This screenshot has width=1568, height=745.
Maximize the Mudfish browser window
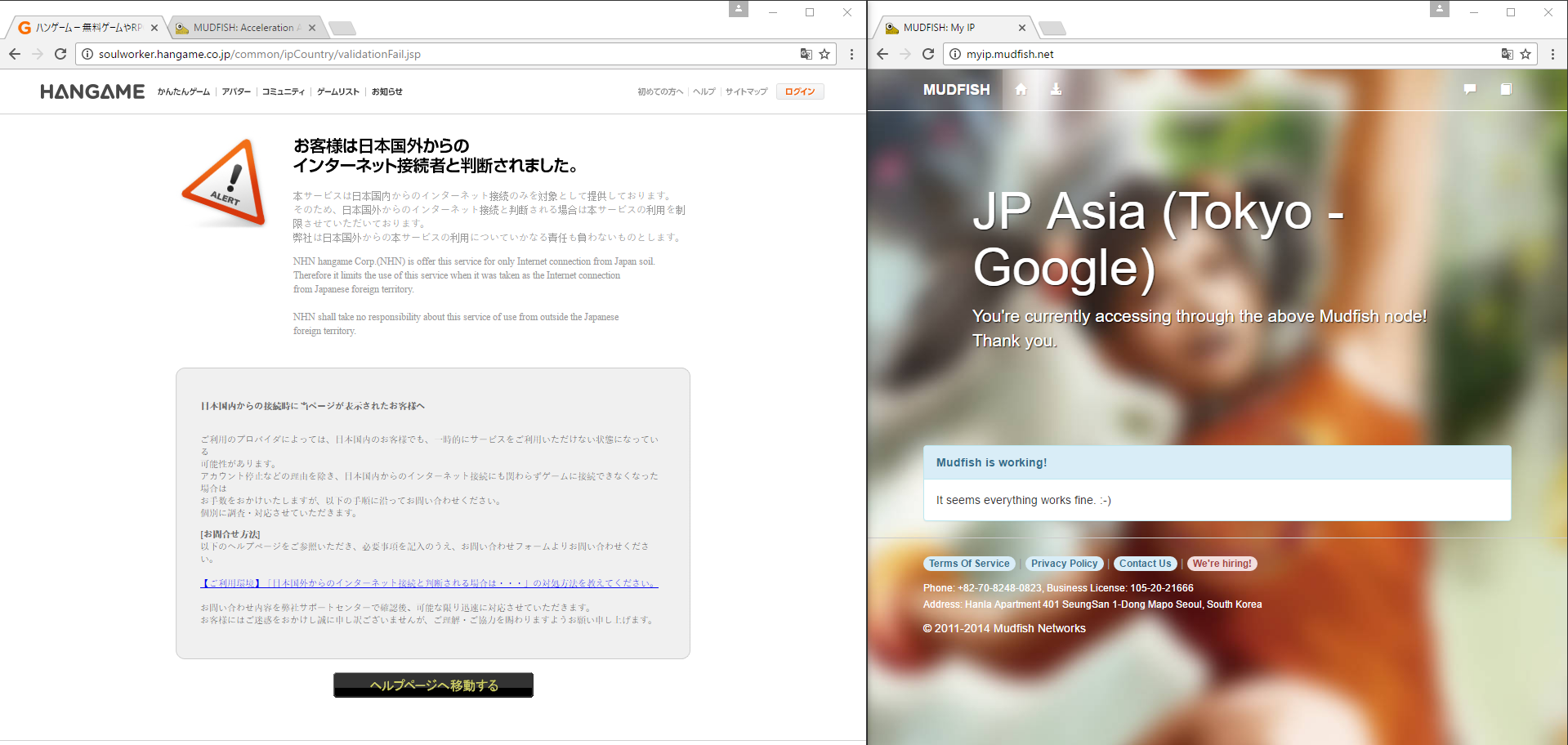(x=1511, y=12)
